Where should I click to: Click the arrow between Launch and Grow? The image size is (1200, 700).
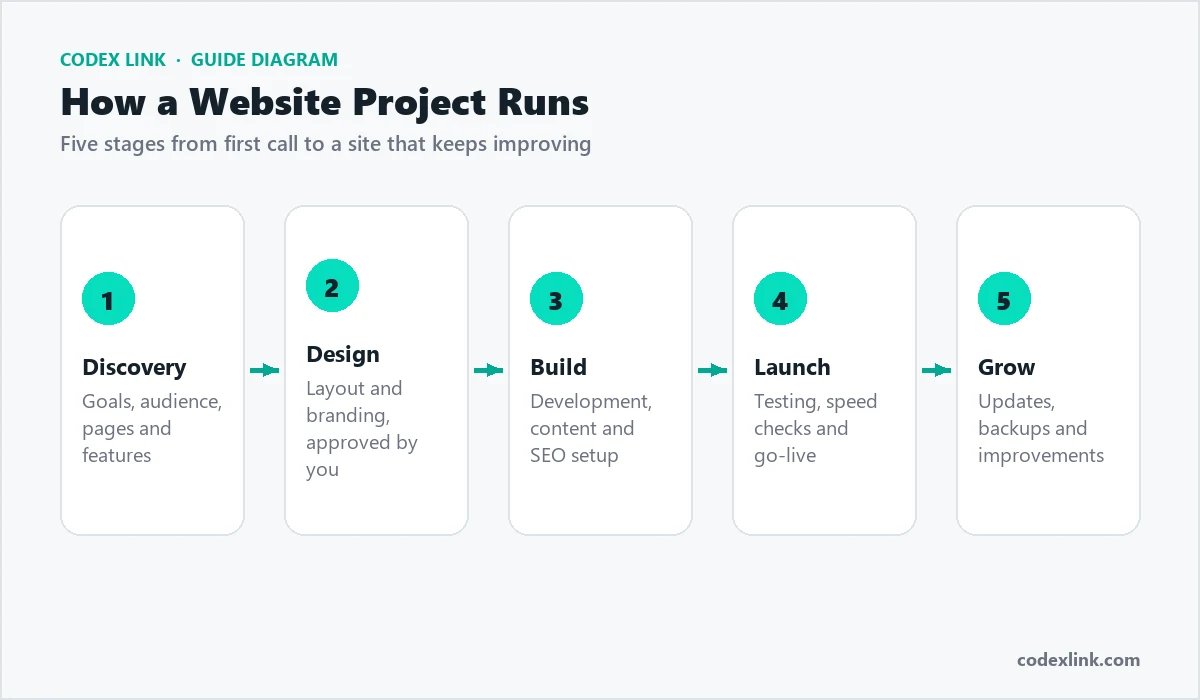(937, 370)
